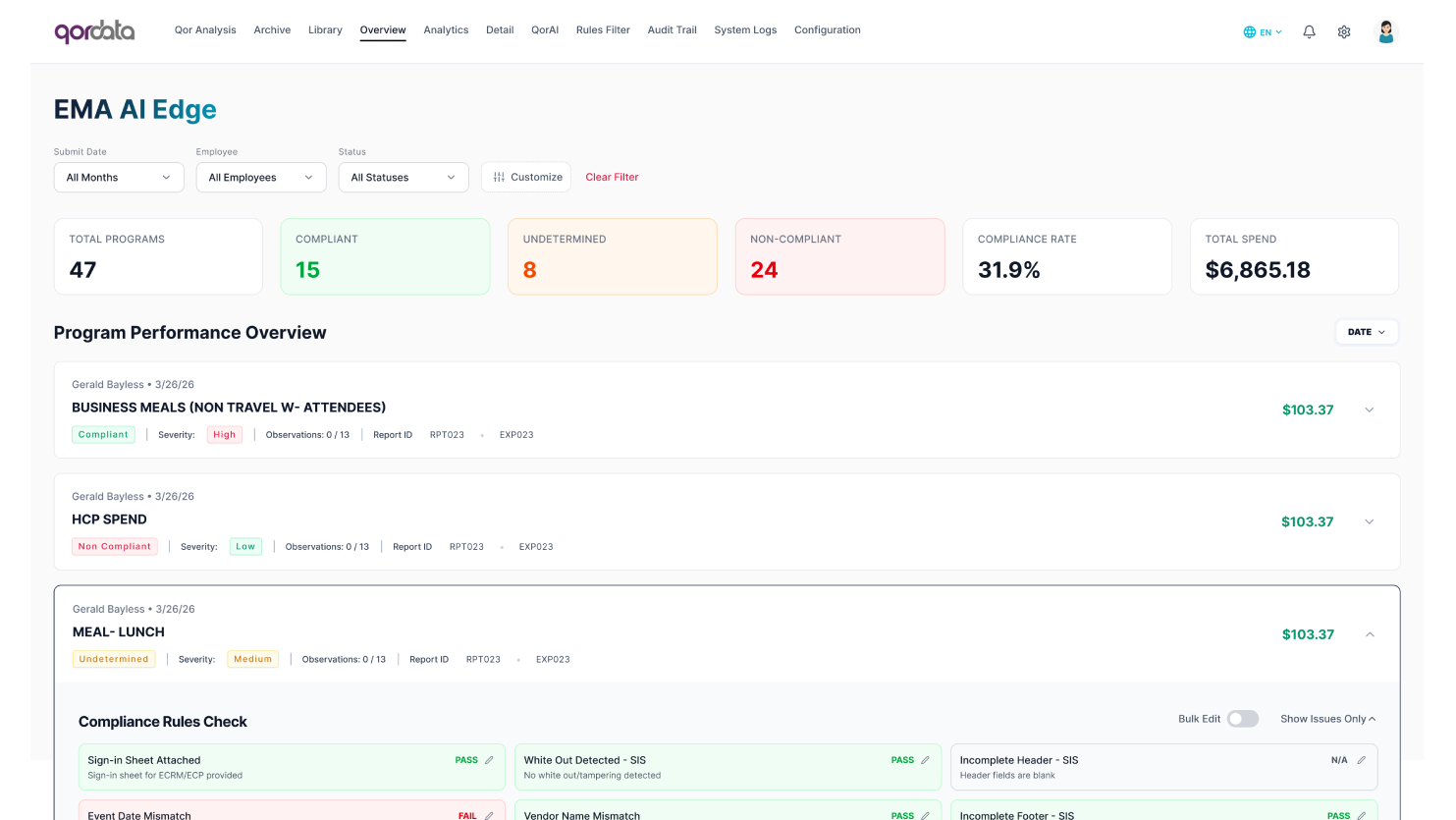
Task: Expand the Business Meals program row
Action: pyautogui.click(x=1369, y=410)
